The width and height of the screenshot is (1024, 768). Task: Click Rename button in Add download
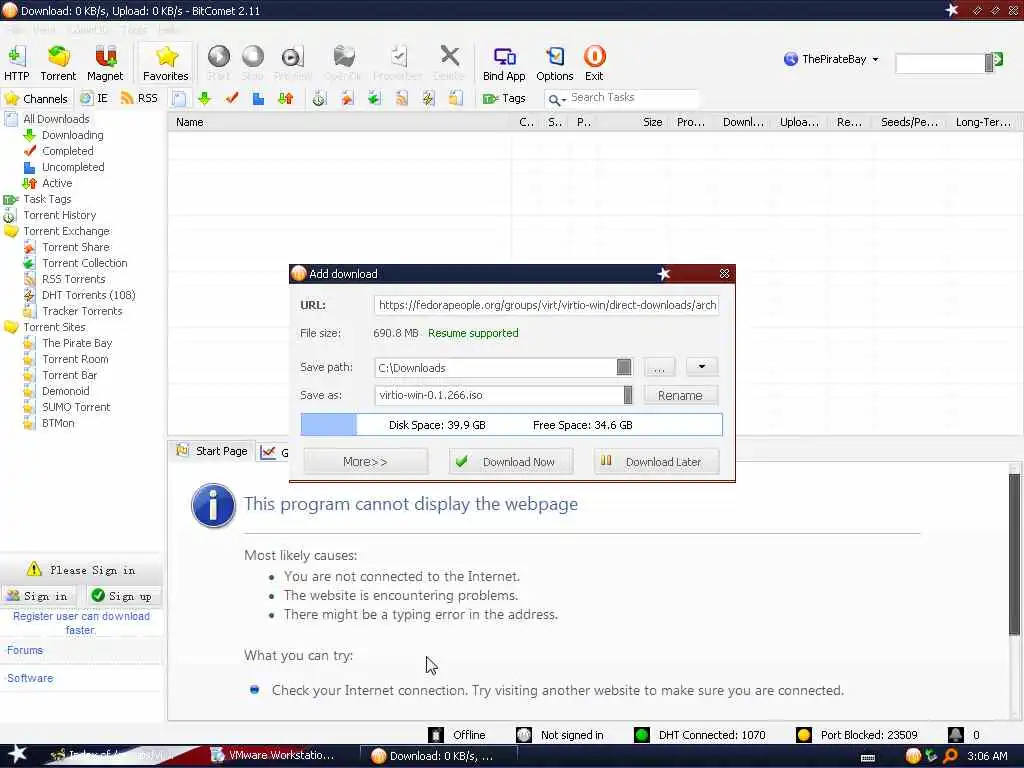(x=680, y=395)
